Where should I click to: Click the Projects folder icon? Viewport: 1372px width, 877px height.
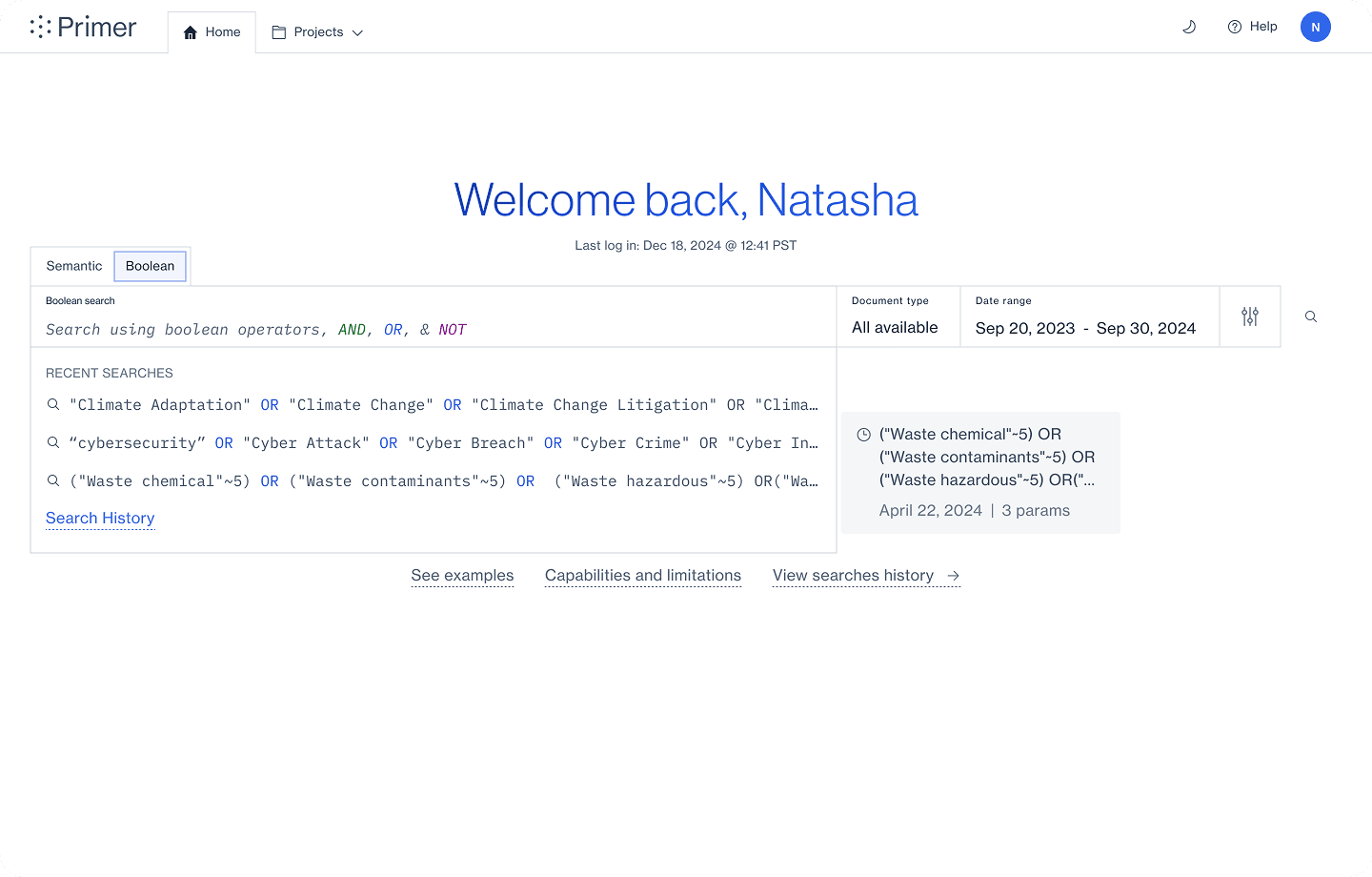[279, 32]
